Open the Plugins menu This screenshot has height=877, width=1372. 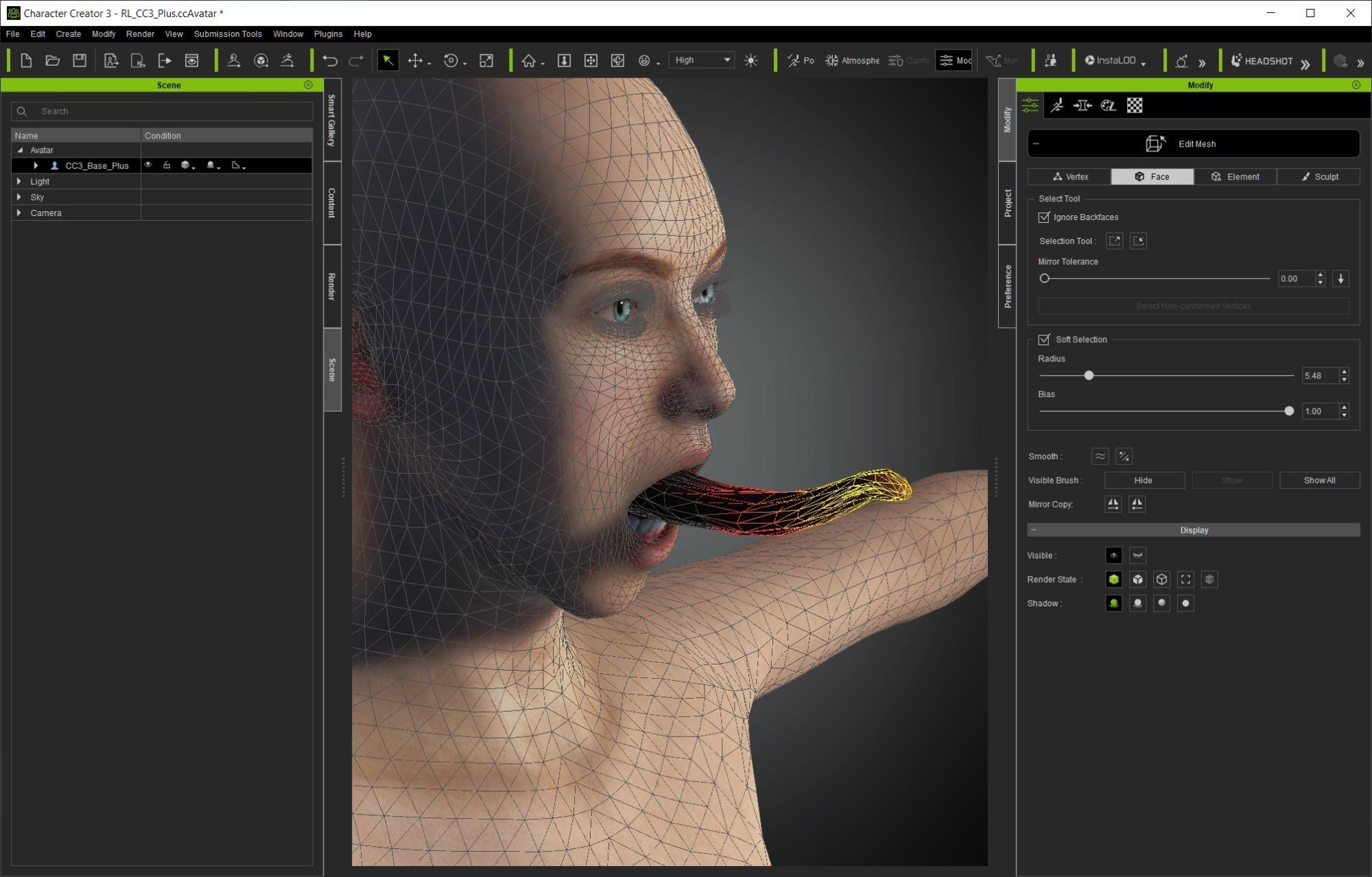328,34
